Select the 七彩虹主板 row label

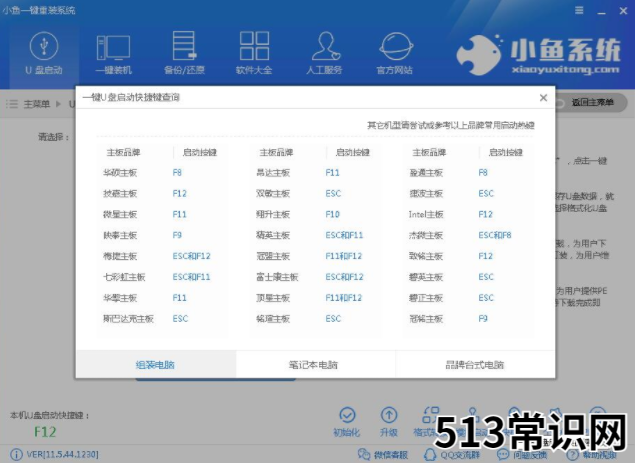click(x=124, y=277)
